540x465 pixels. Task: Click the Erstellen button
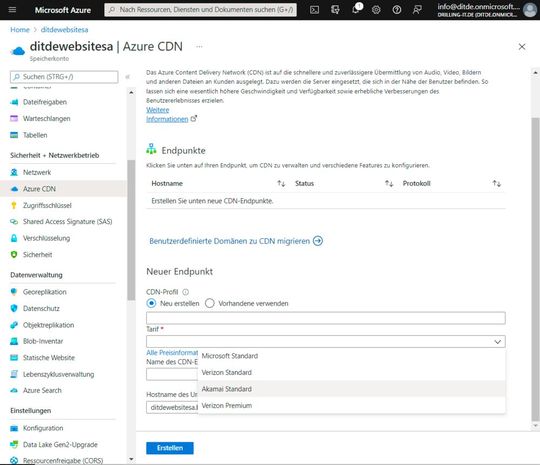pyautogui.click(x=170, y=448)
